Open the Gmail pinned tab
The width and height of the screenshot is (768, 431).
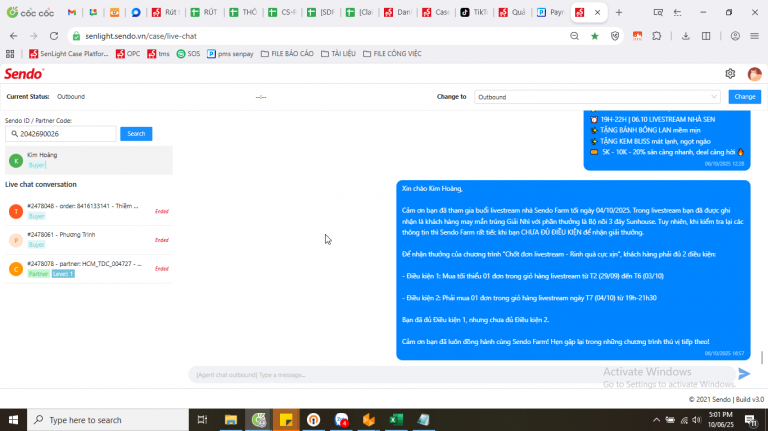click(x=72, y=12)
